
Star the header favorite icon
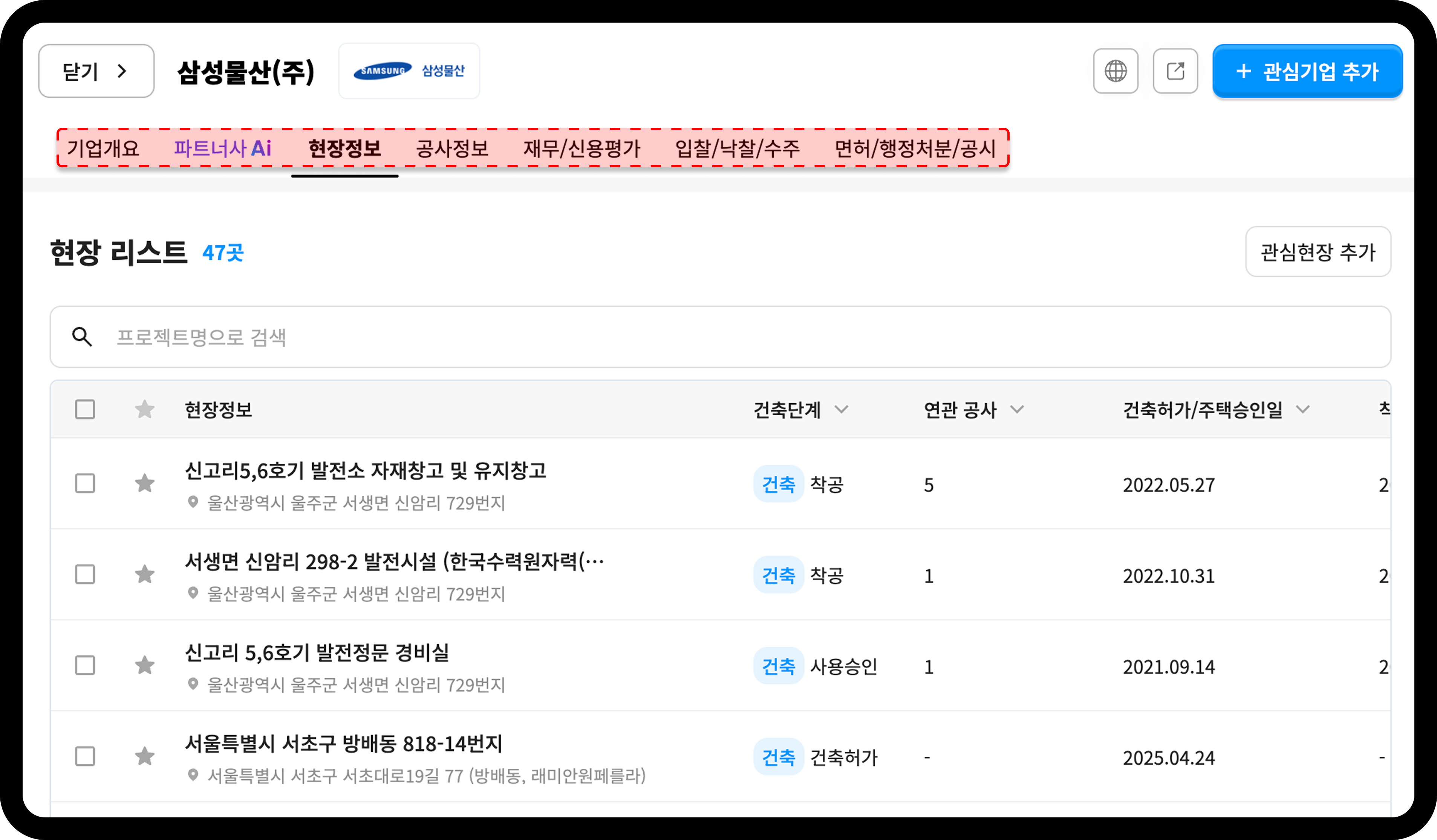(145, 410)
